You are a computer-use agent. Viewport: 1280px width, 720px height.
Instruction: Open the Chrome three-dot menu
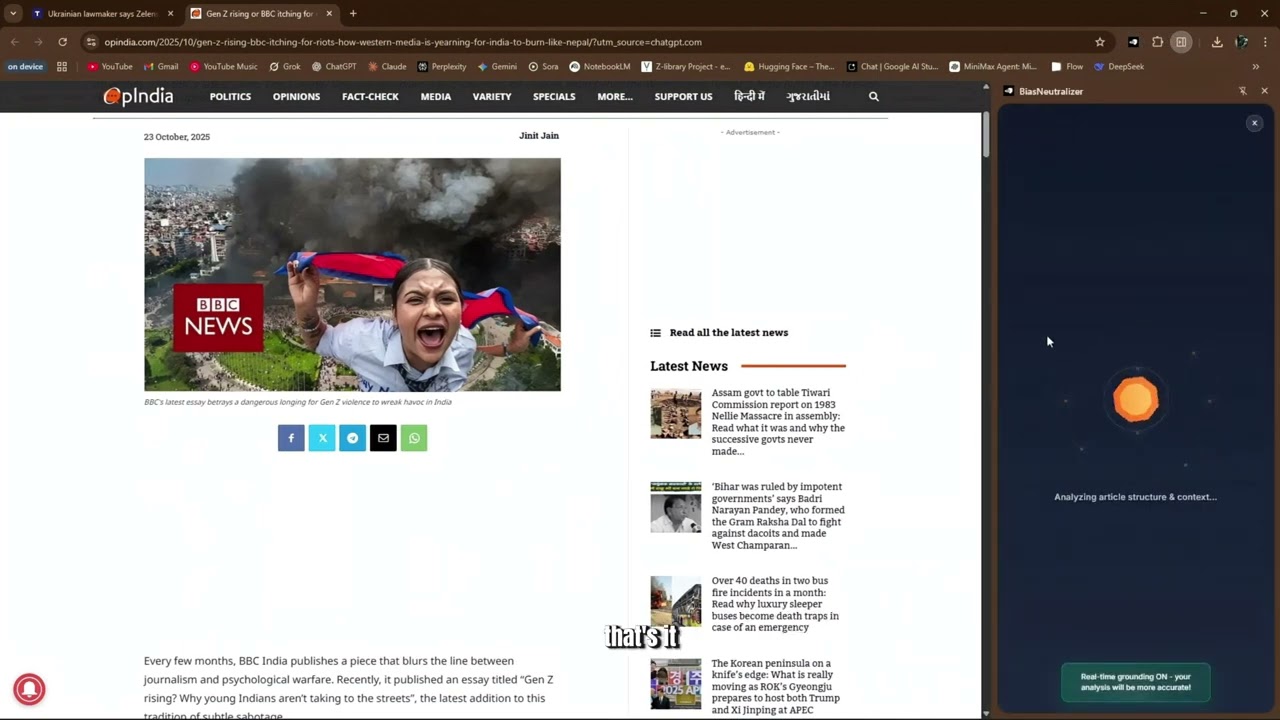[x=1265, y=42]
